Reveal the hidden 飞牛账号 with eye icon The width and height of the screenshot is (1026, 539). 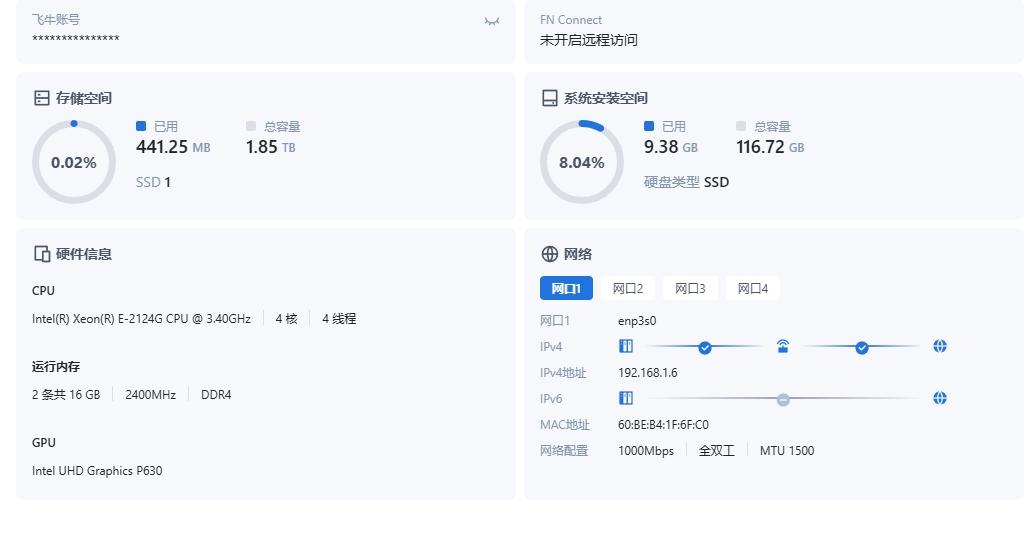click(x=491, y=22)
